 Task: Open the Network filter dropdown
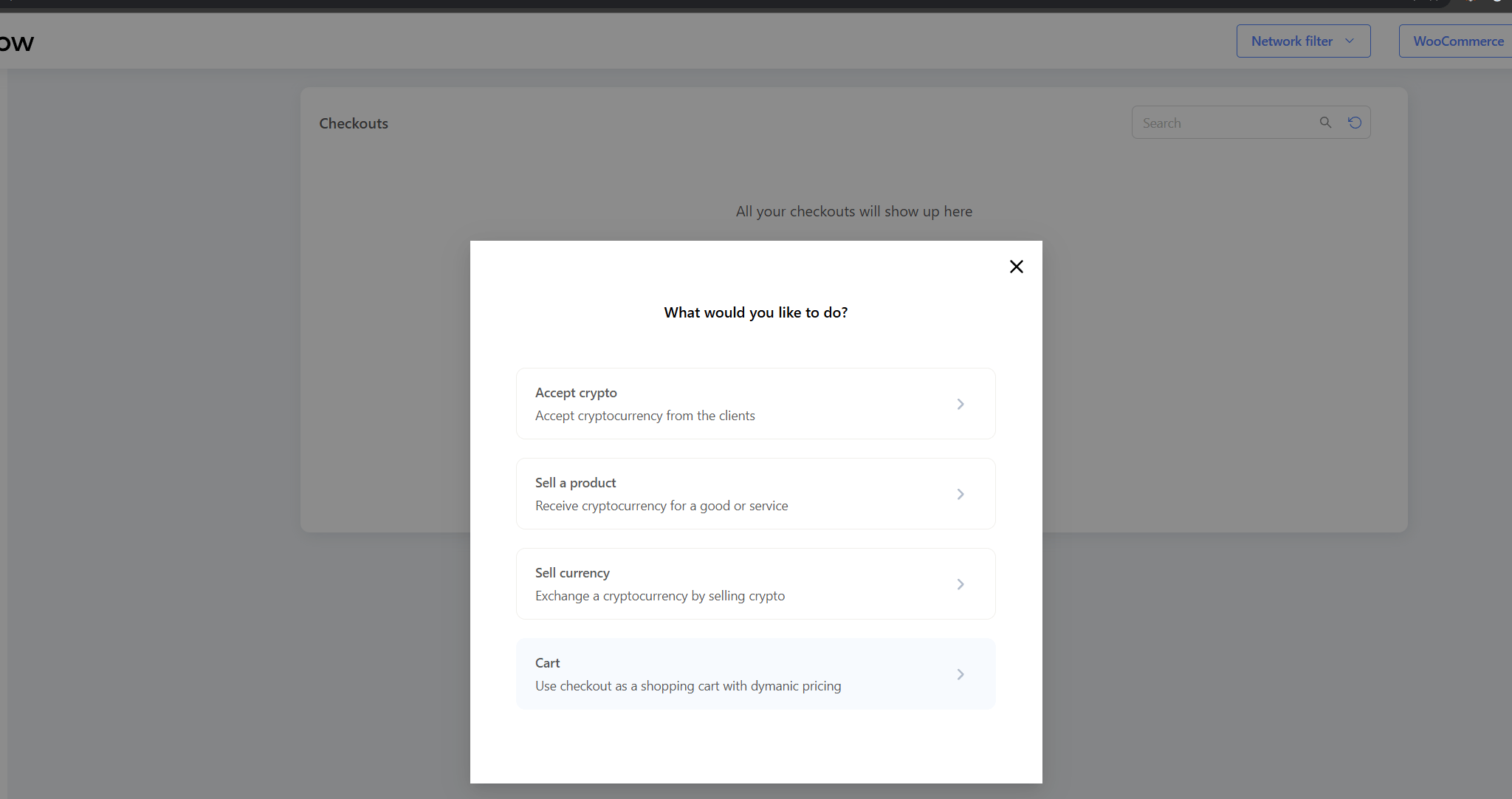pos(1303,41)
